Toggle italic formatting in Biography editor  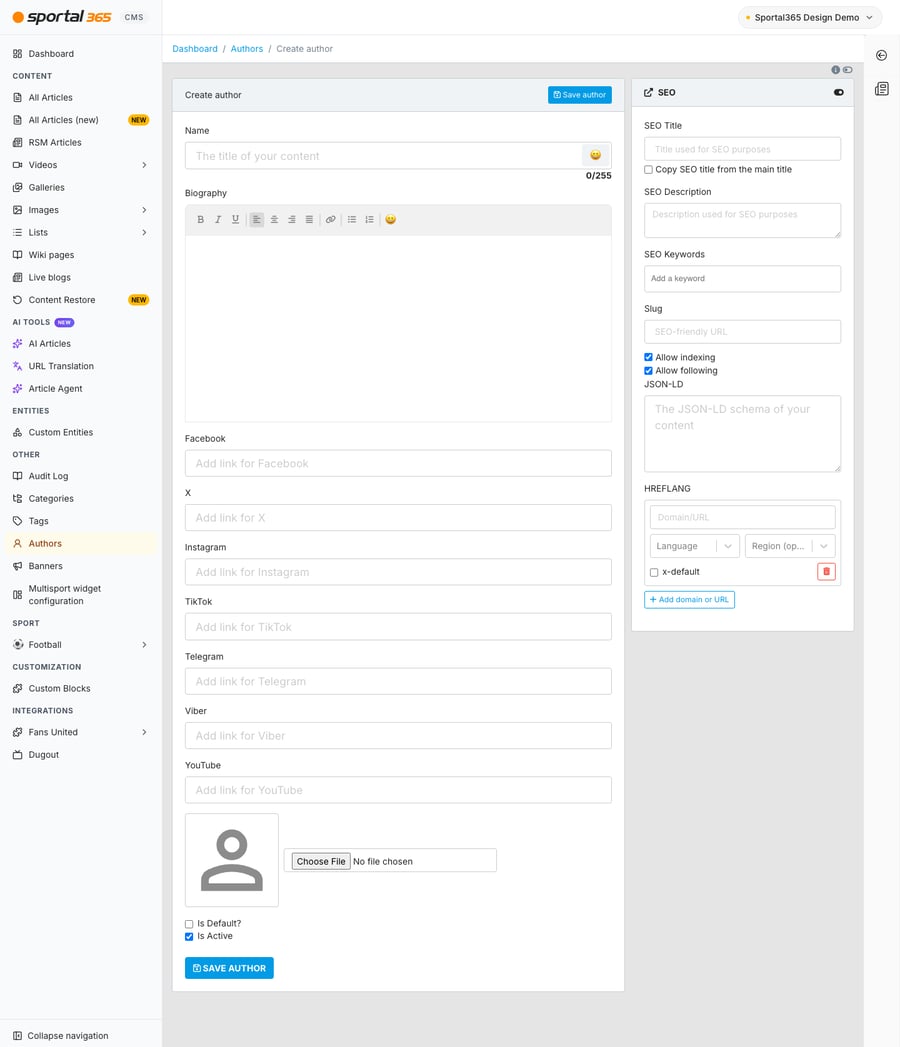(x=218, y=220)
